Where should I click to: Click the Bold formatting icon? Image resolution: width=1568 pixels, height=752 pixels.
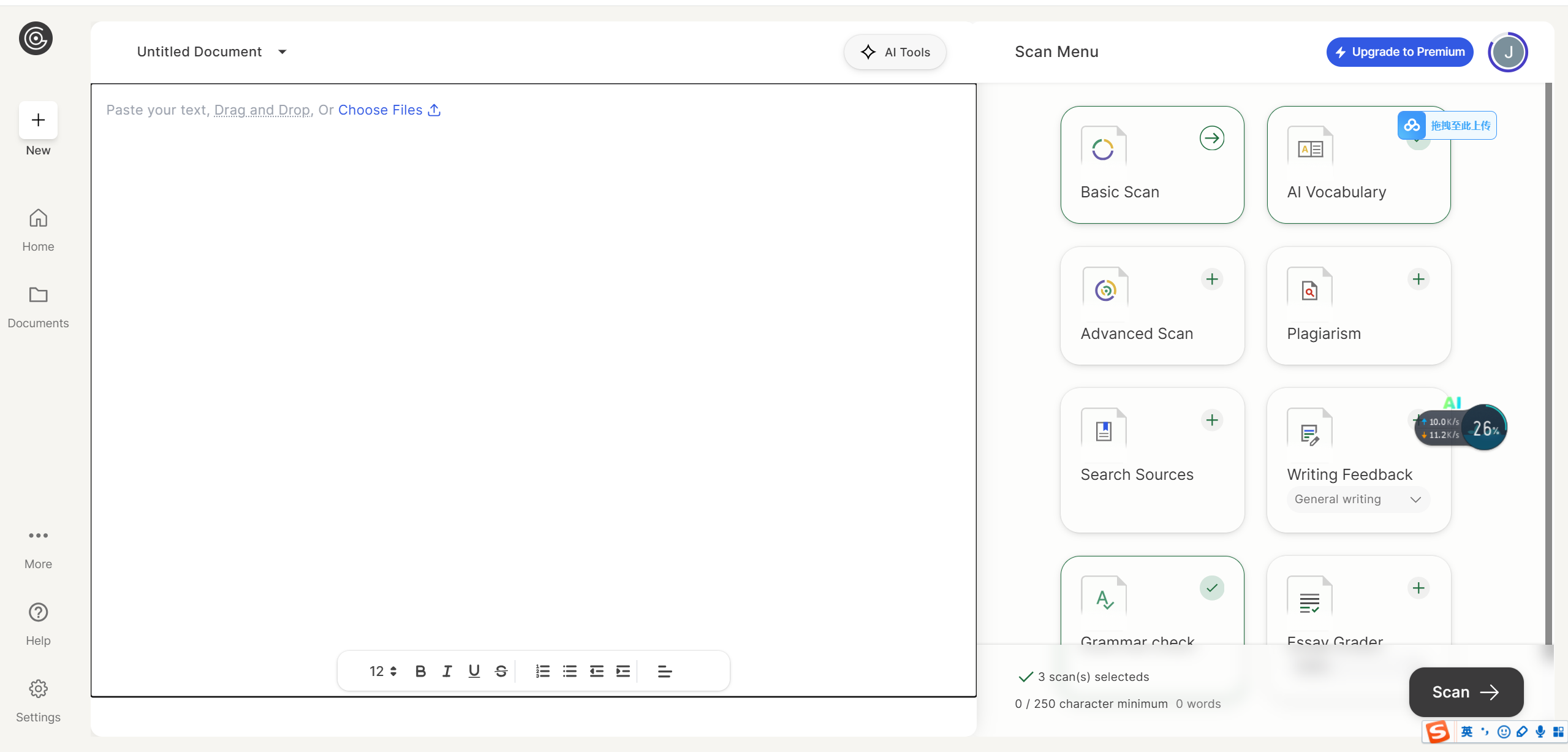point(420,671)
